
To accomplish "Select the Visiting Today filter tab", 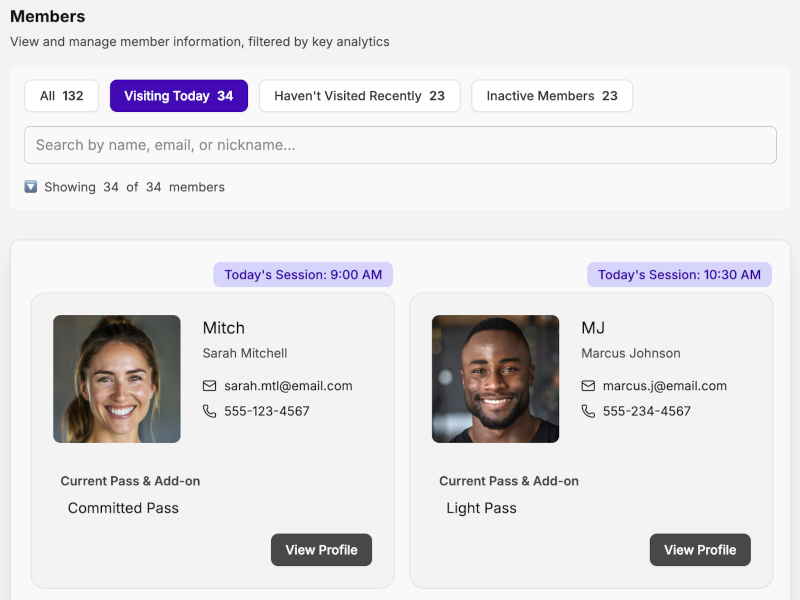I will (x=178, y=95).
